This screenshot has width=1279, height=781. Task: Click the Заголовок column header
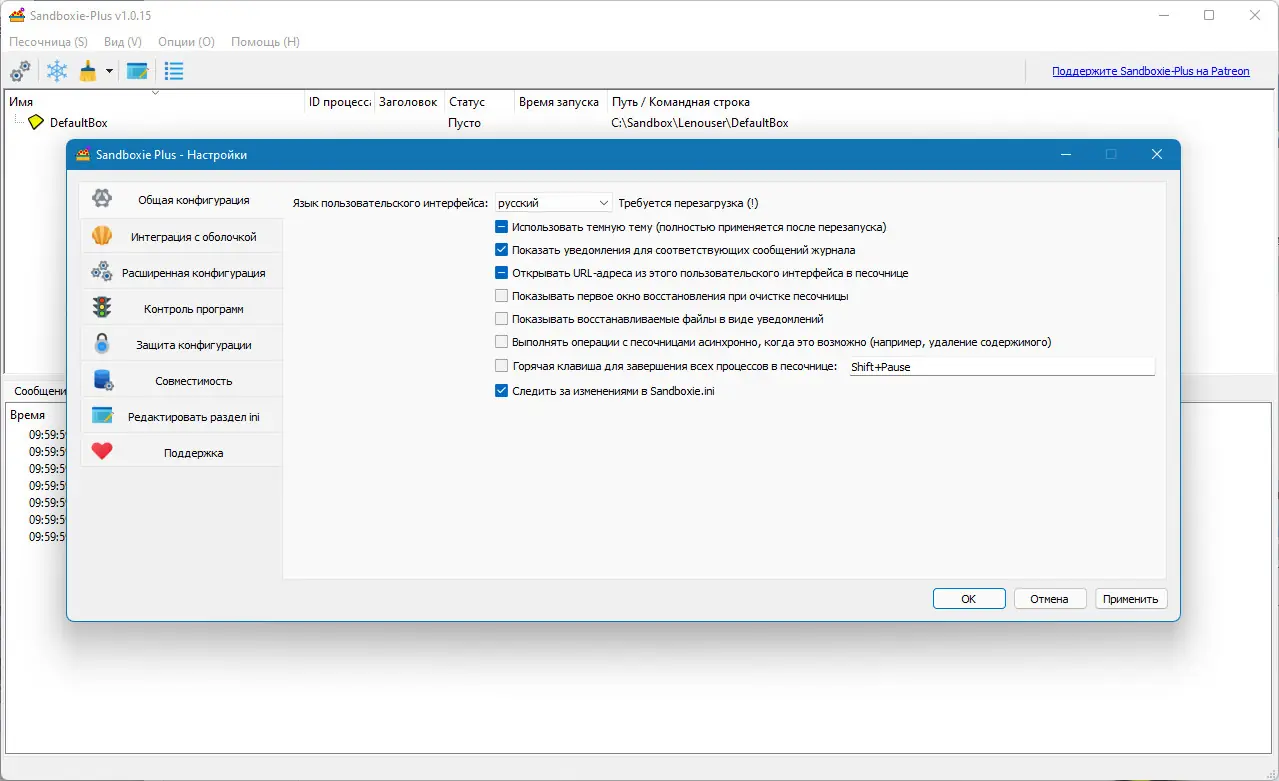(410, 101)
